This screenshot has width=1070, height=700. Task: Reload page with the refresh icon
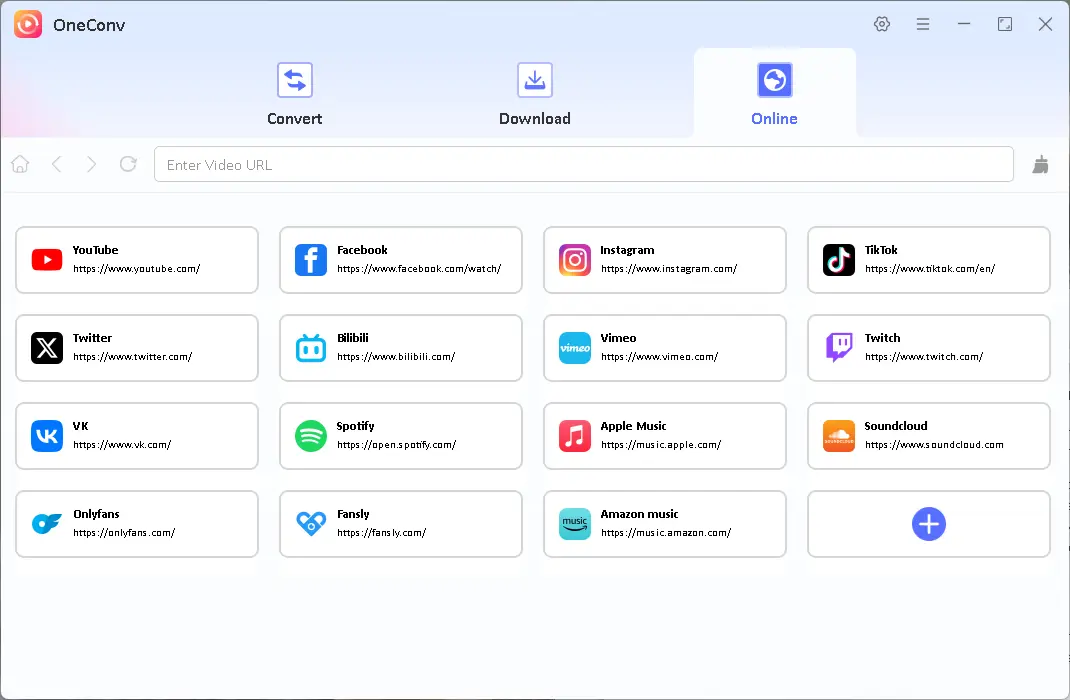point(128,164)
